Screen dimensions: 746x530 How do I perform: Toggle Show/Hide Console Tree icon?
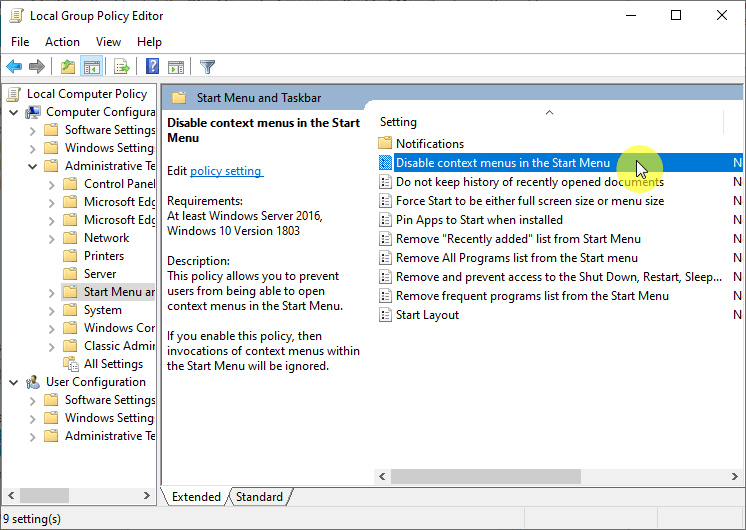coord(91,67)
